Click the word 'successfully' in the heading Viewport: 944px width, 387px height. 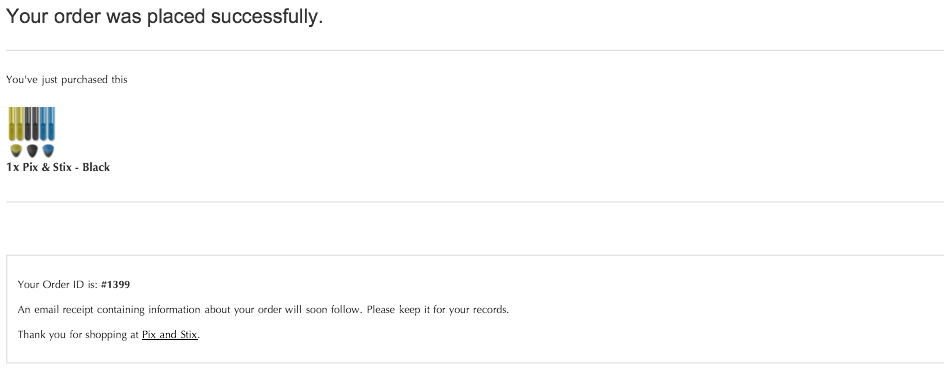pyautogui.click(x=267, y=17)
